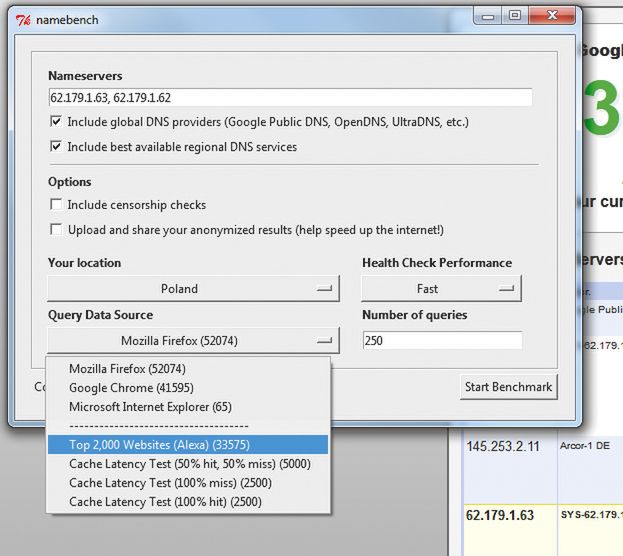Minimize the namebench window

pyautogui.click(x=488, y=16)
